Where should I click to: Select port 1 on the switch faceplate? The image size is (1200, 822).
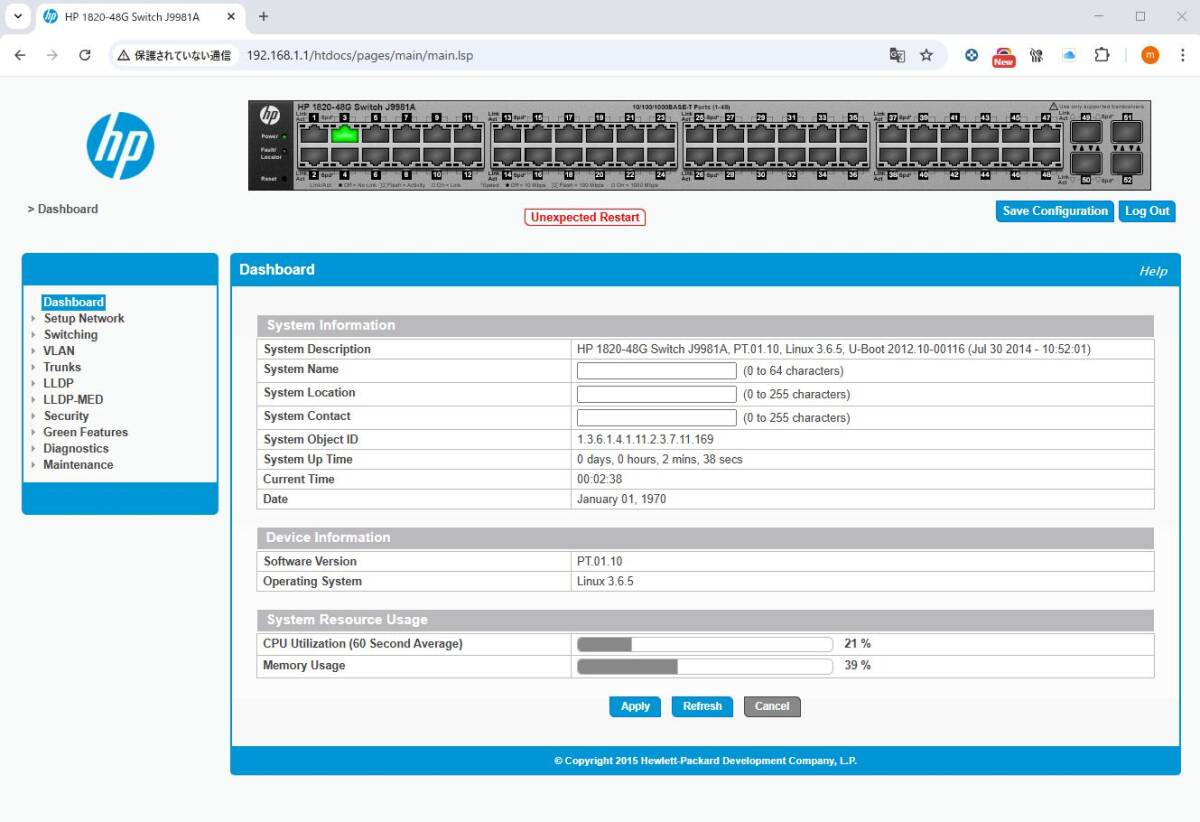point(314,135)
